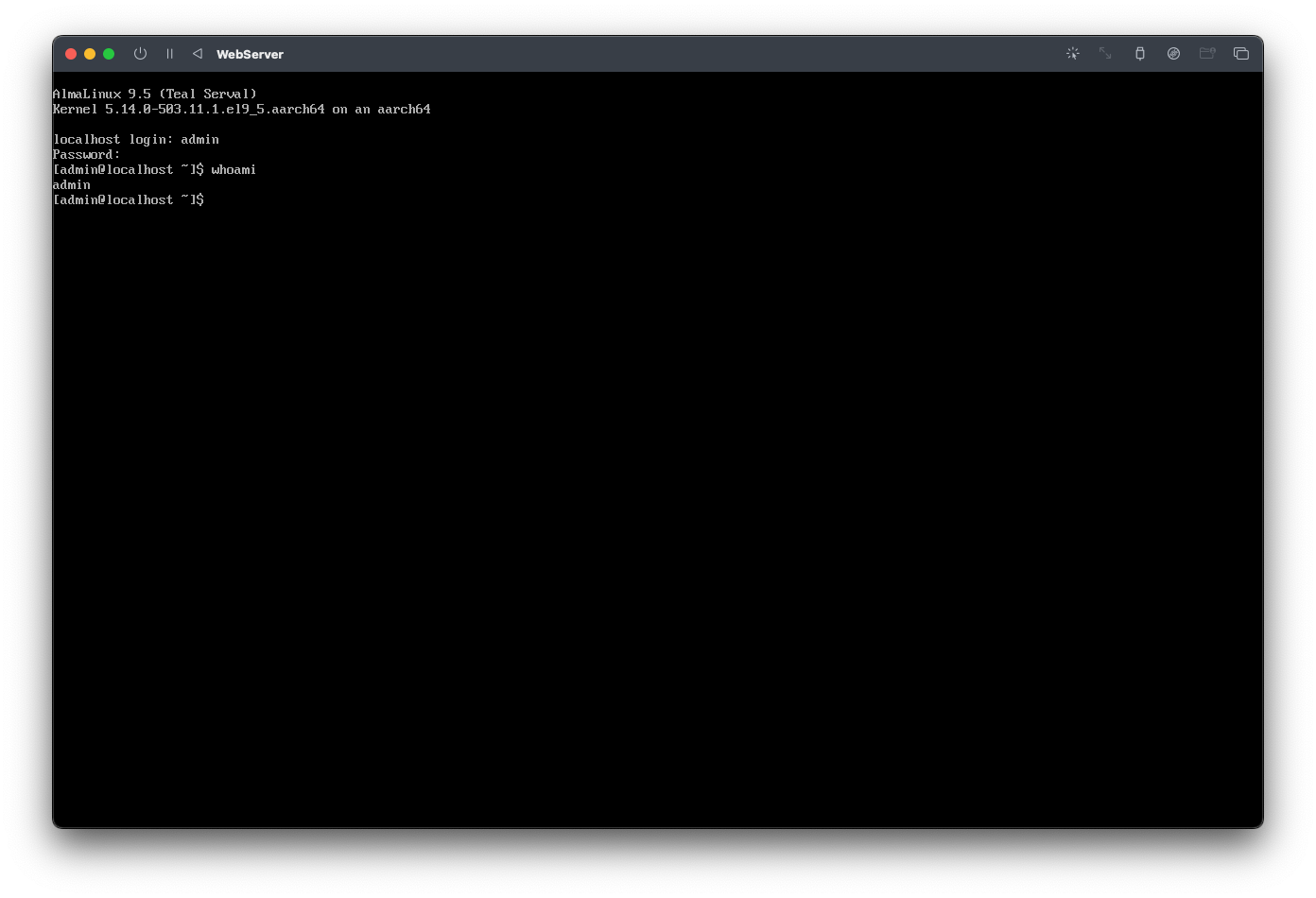1316x898 pixels.
Task: Enable capture mouse cursor mode
Action: point(1072,54)
